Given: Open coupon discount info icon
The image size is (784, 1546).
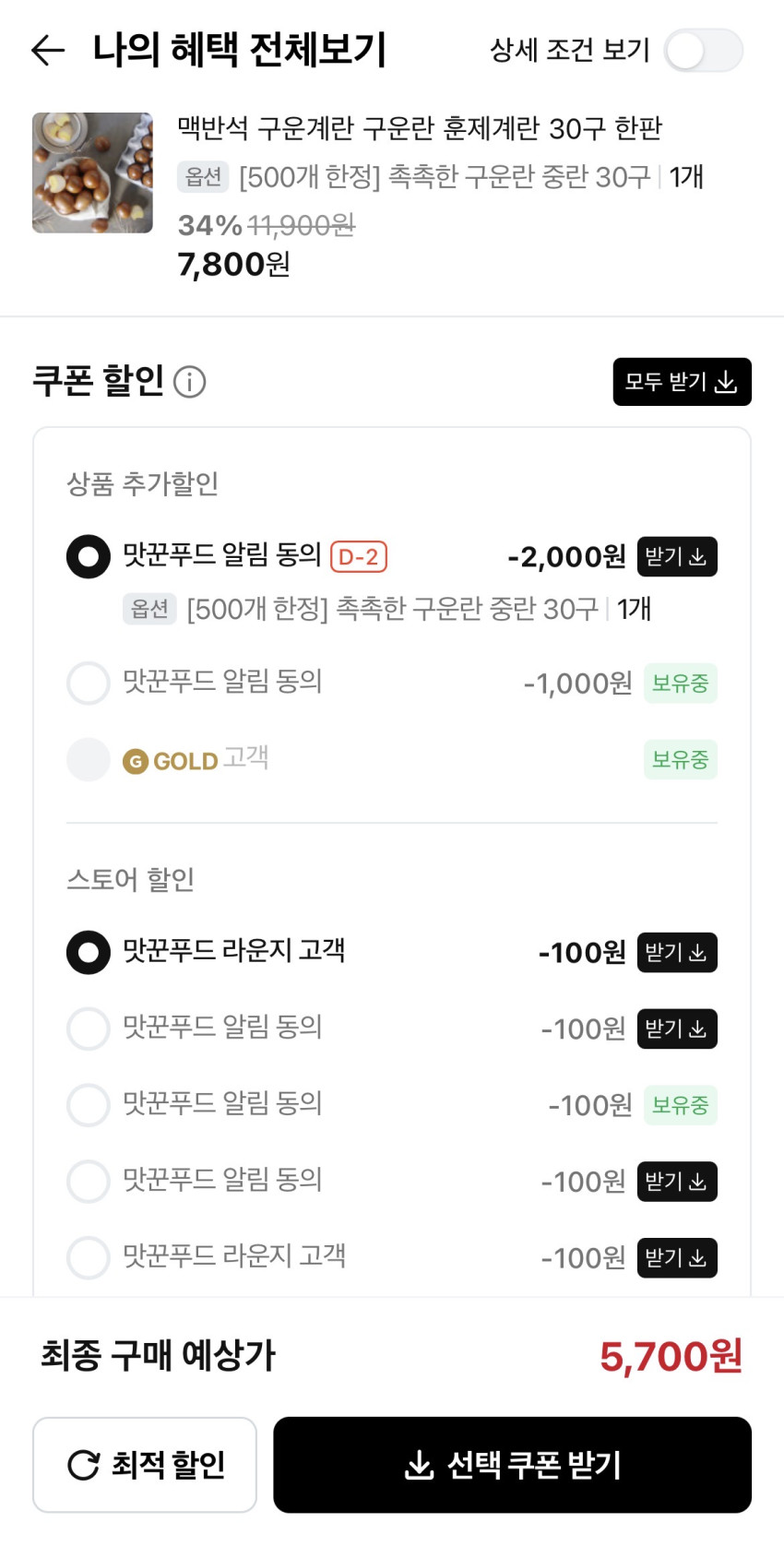Looking at the screenshot, I should (x=190, y=381).
